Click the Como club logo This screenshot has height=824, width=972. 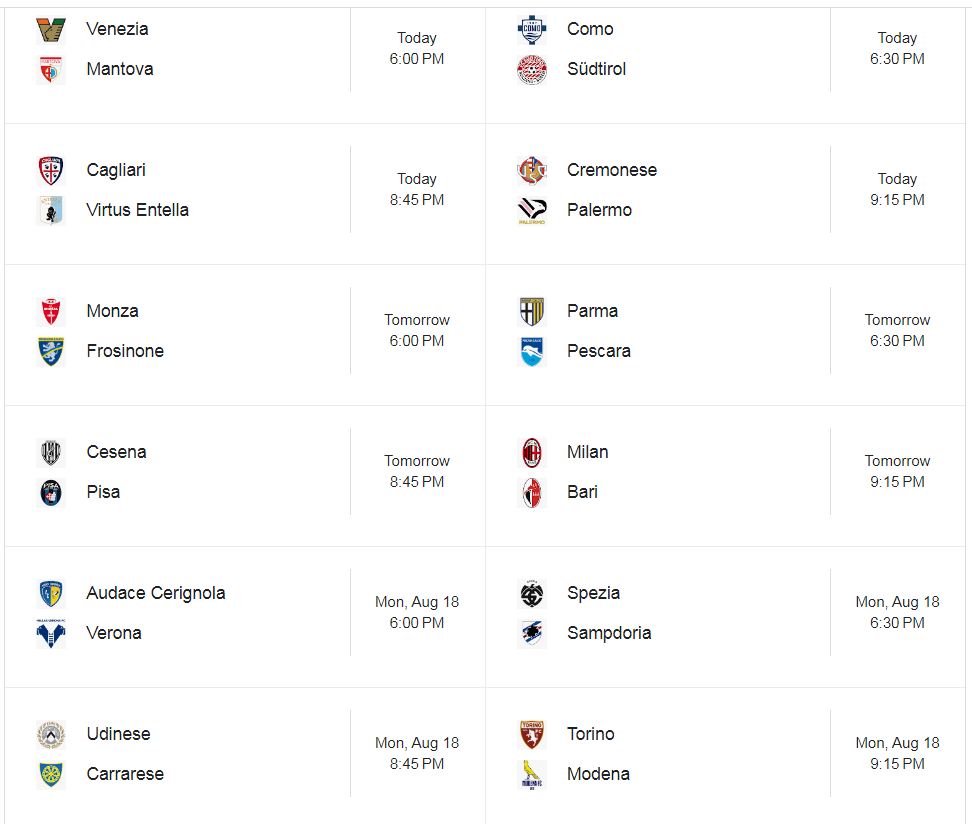click(532, 29)
